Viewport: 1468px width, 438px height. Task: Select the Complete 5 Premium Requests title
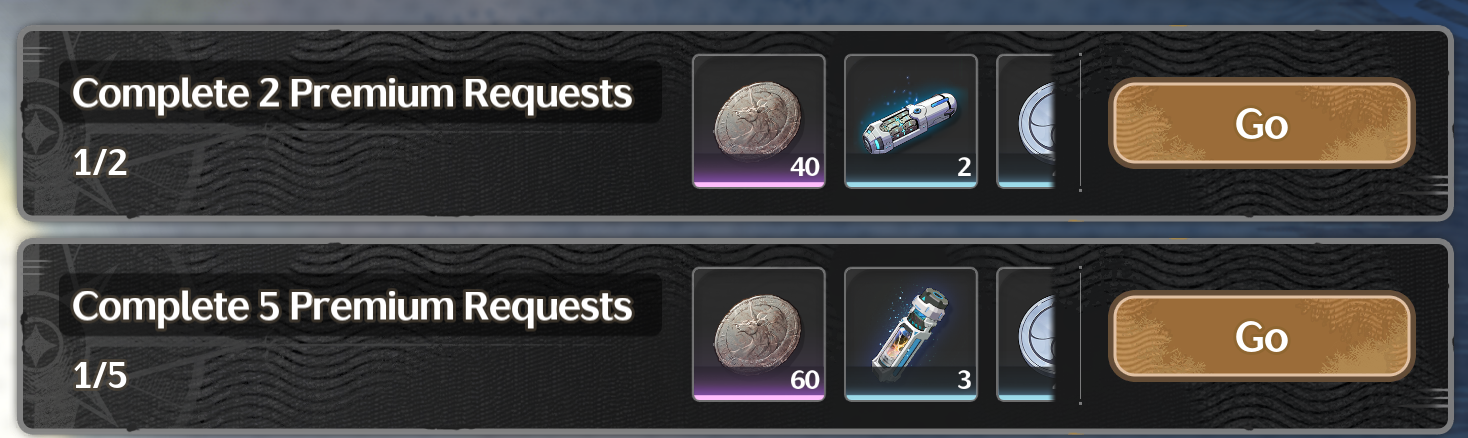click(352, 306)
